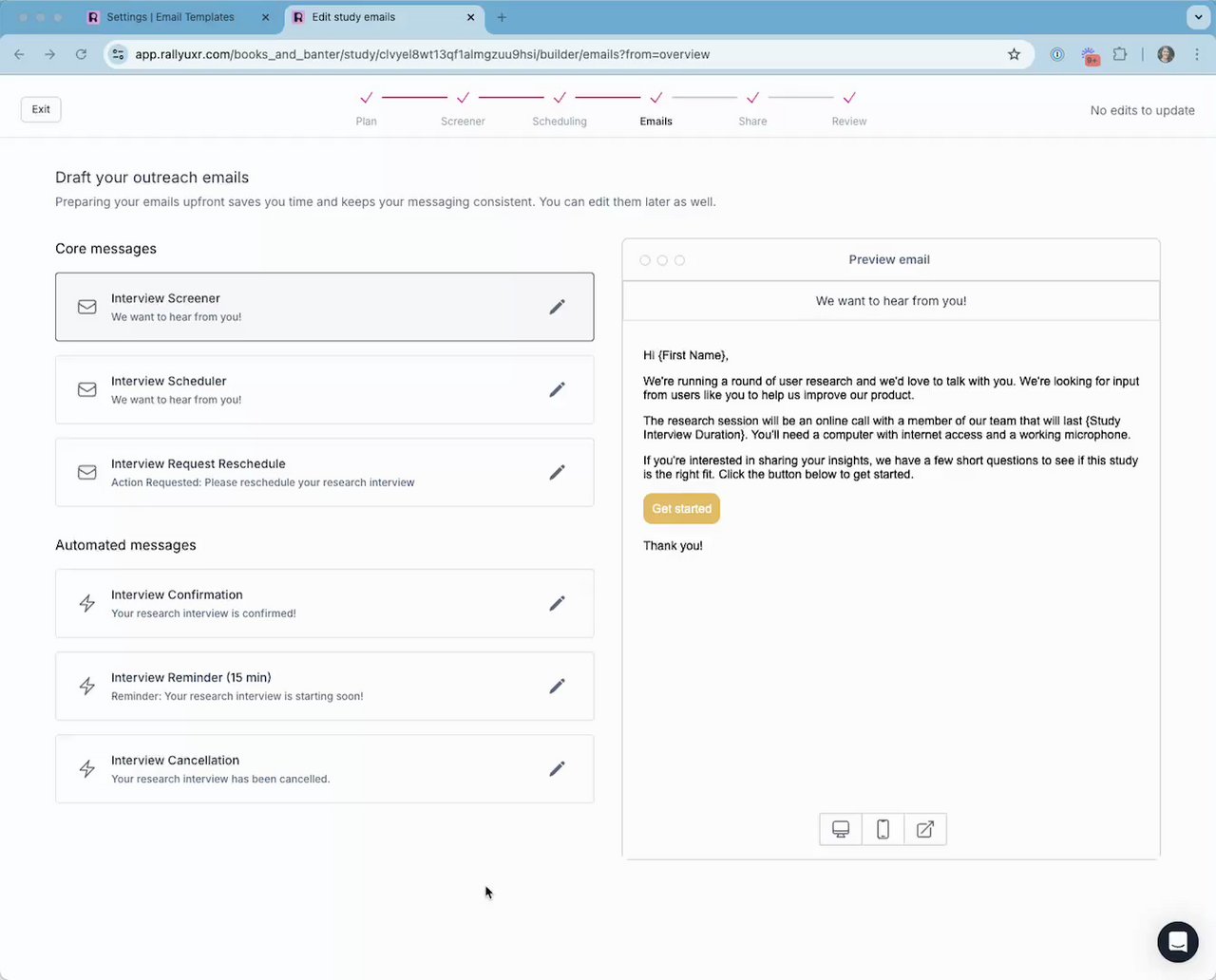The width and height of the screenshot is (1216, 980).
Task: View site information icon in address bar
Action: [x=118, y=54]
